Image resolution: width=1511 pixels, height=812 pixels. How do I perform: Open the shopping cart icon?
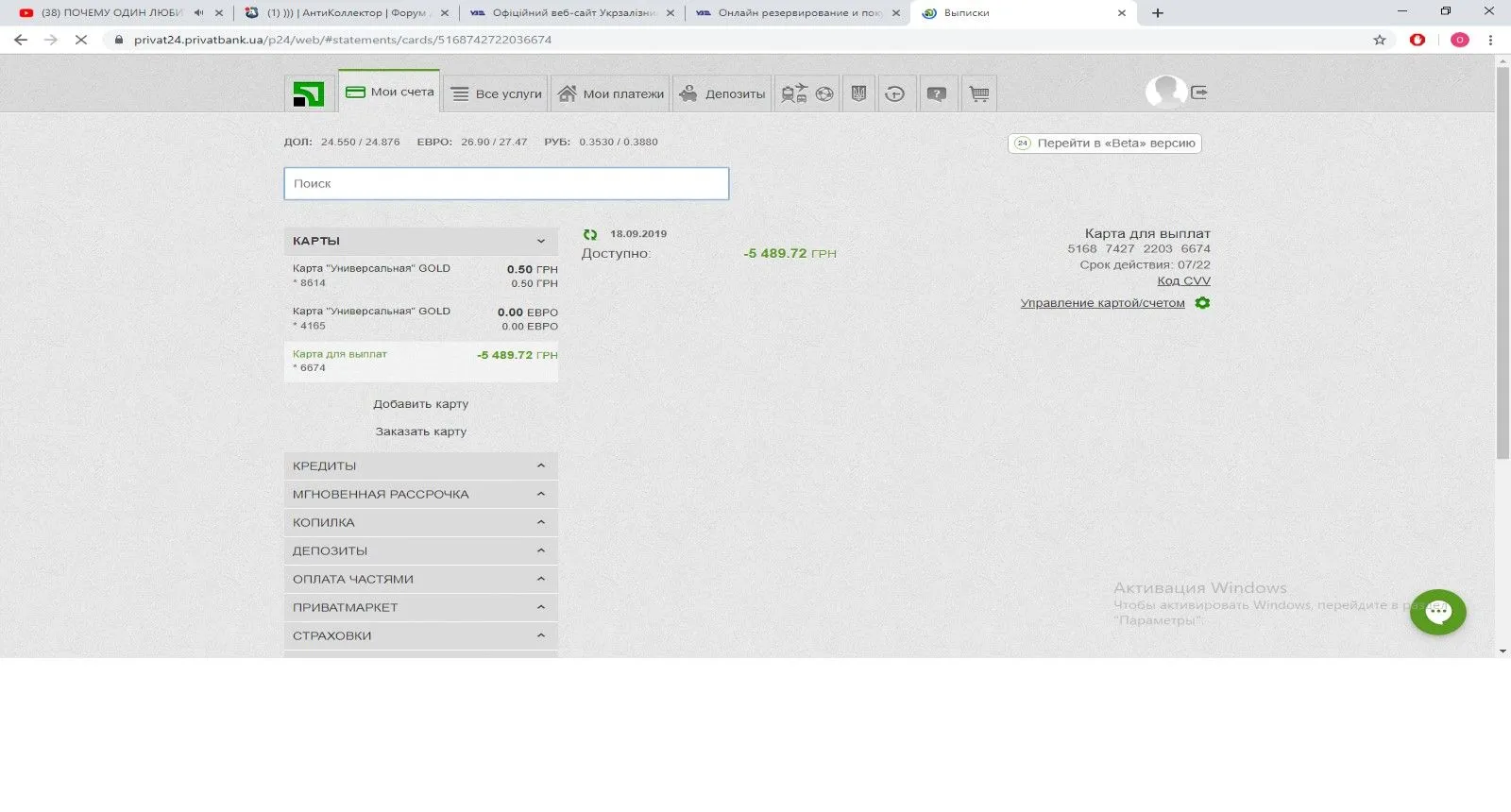click(979, 93)
